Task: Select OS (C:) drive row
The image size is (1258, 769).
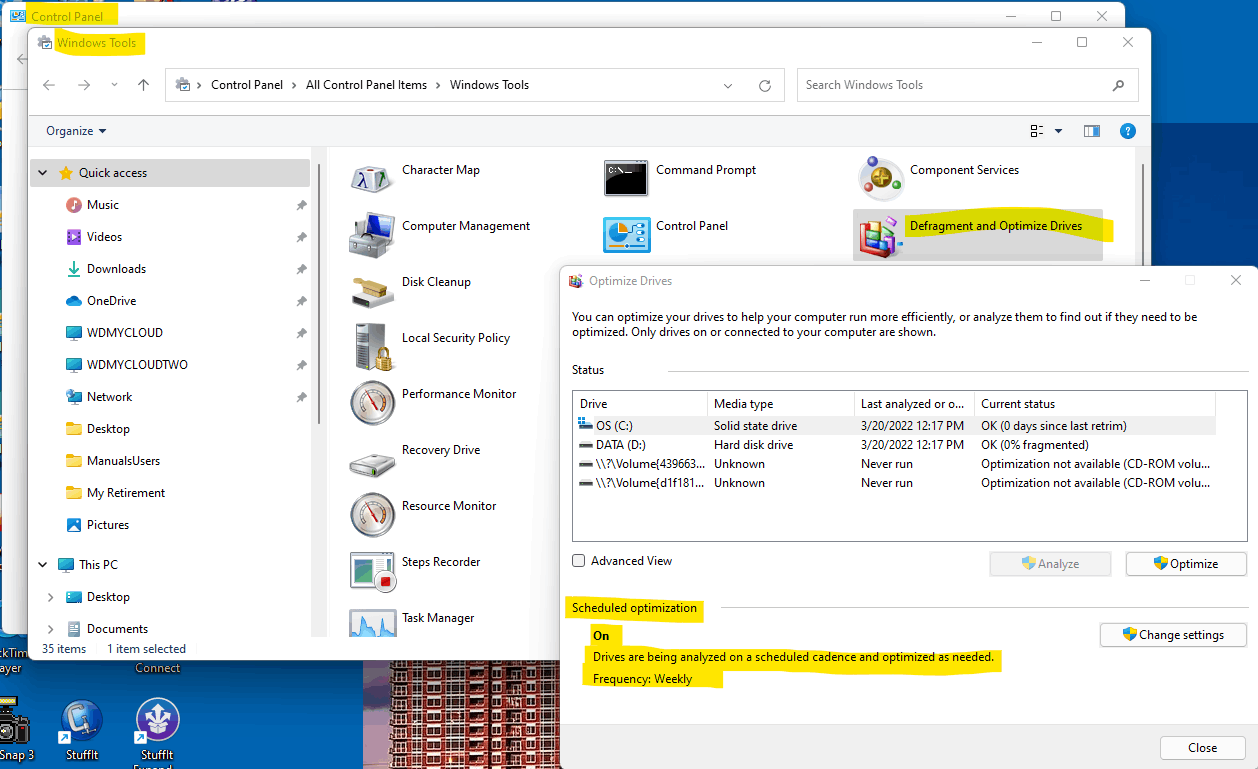Action: coord(894,426)
